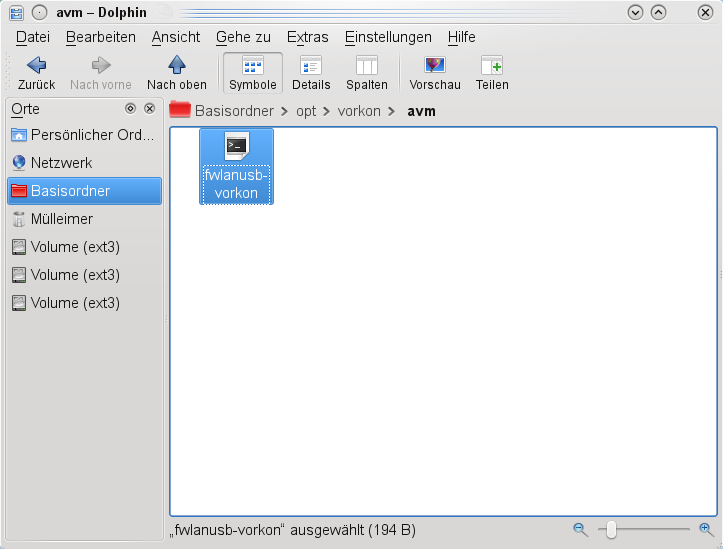Zoom in with the plus magnifier
Image resolution: width=723 pixels, height=549 pixels.
[x=706, y=530]
